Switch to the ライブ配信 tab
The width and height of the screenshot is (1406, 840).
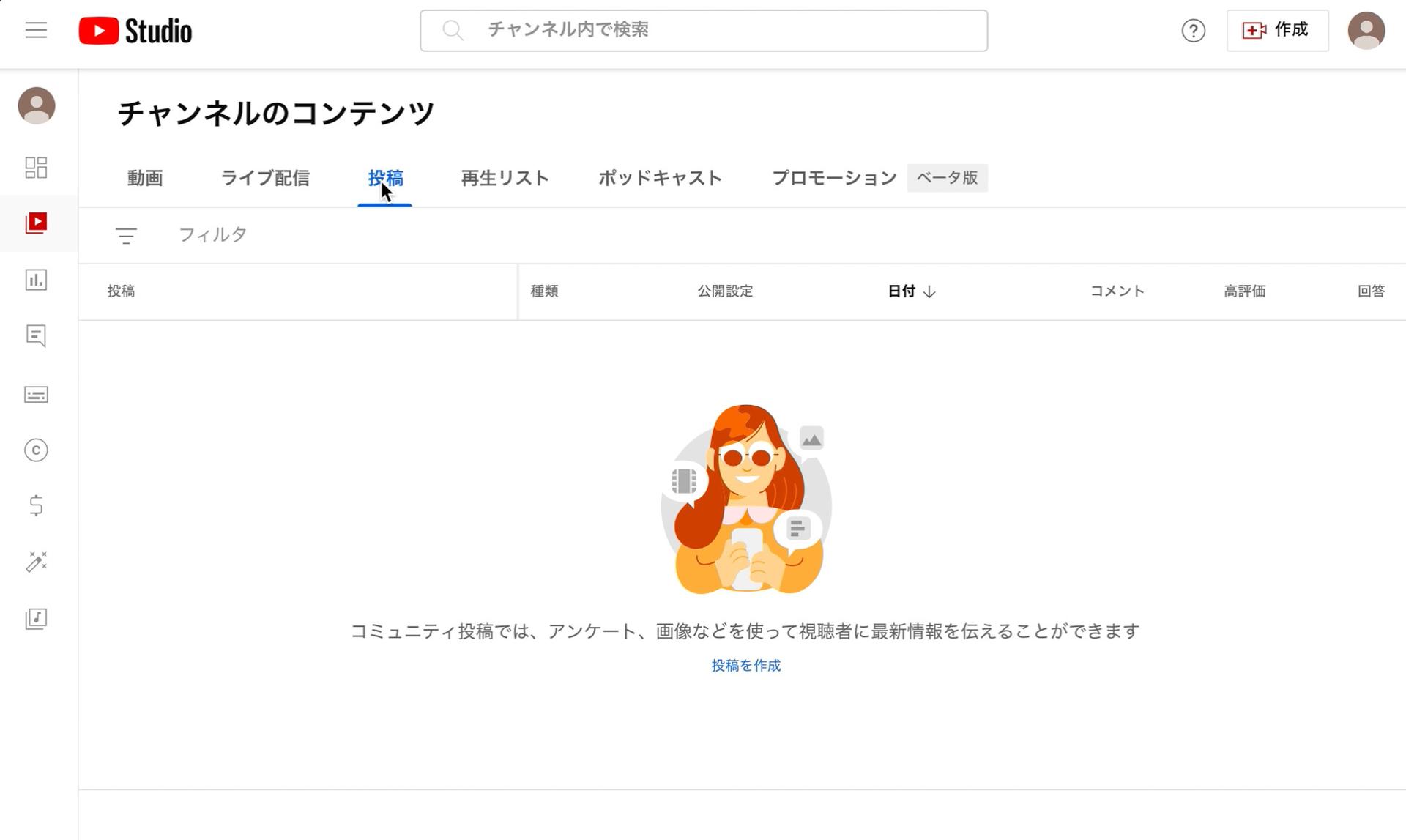(x=267, y=178)
